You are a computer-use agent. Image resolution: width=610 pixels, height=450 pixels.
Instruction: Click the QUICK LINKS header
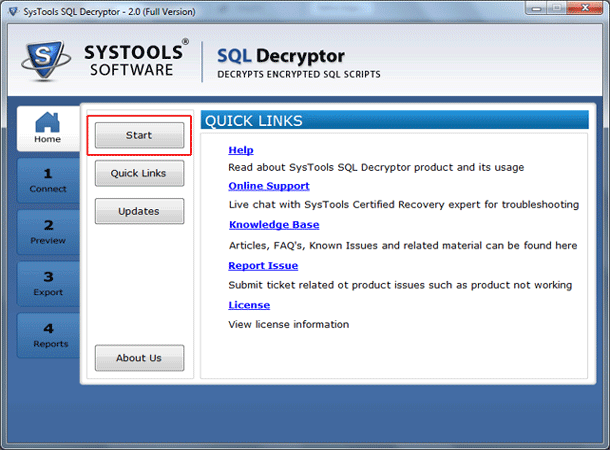394,120
